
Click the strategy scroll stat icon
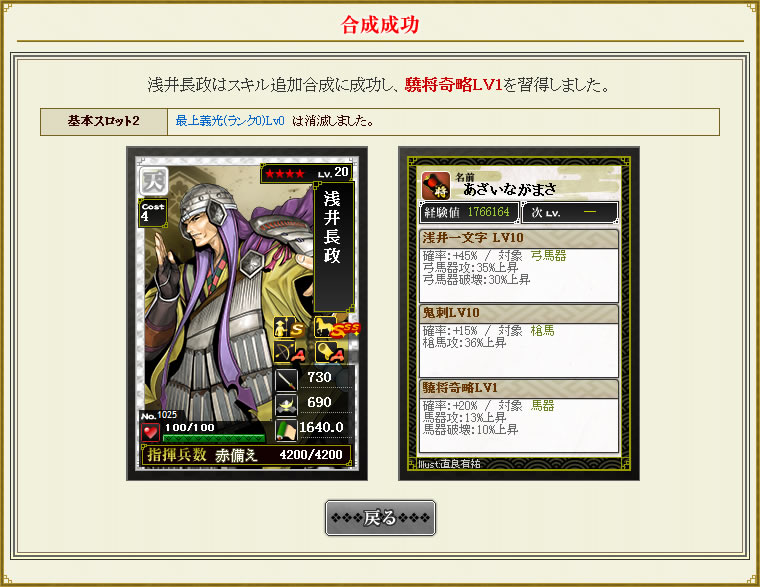tap(286, 430)
